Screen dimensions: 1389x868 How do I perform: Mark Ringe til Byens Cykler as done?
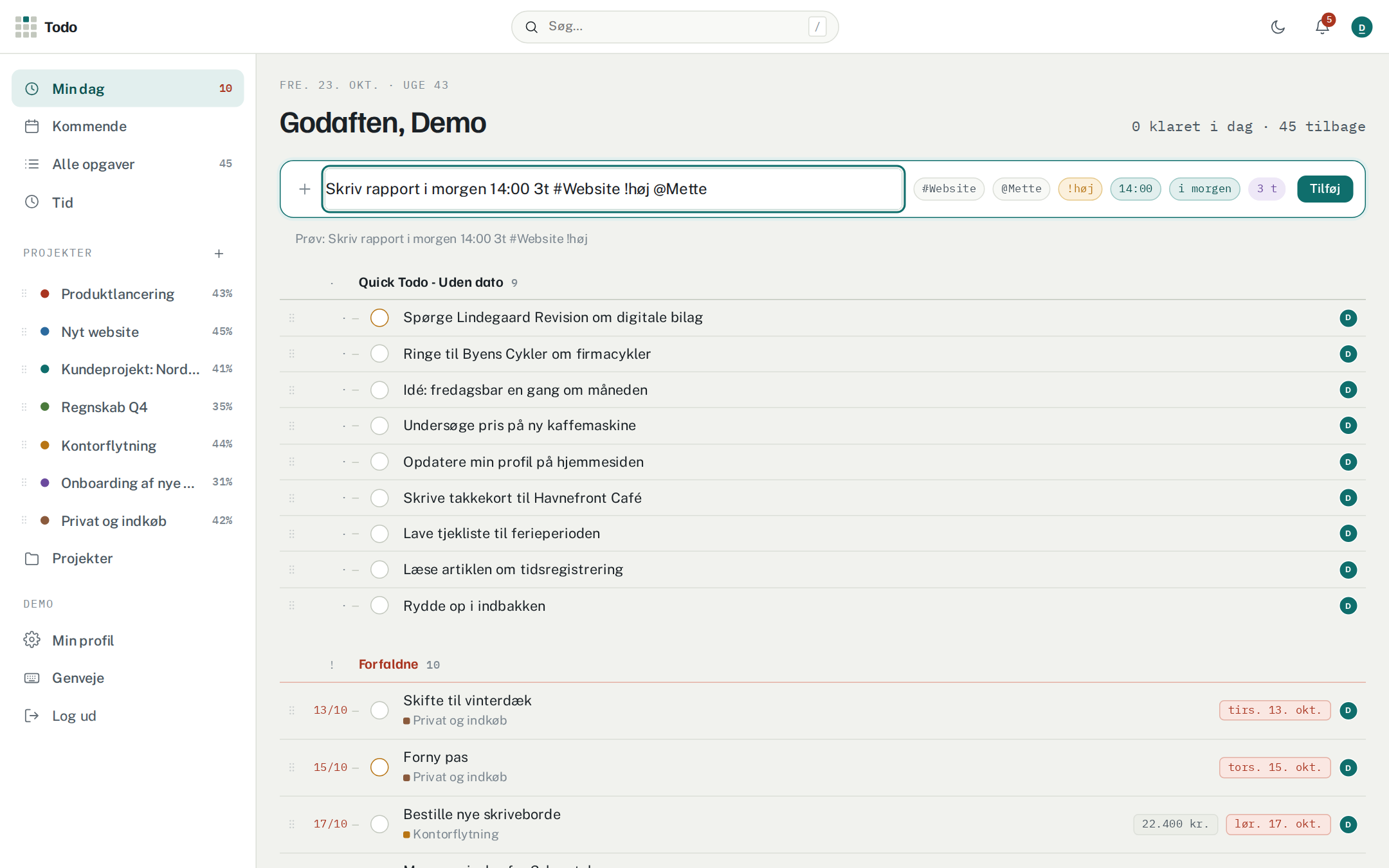[379, 354]
